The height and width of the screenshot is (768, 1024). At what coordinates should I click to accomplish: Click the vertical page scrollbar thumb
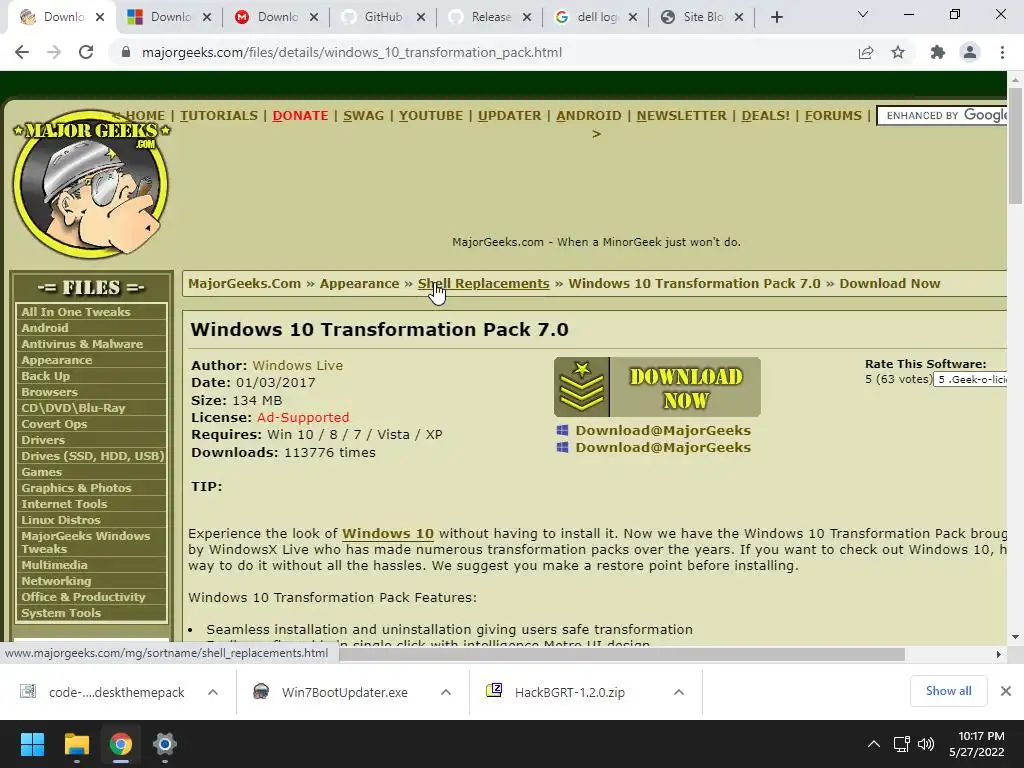coord(1015,145)
